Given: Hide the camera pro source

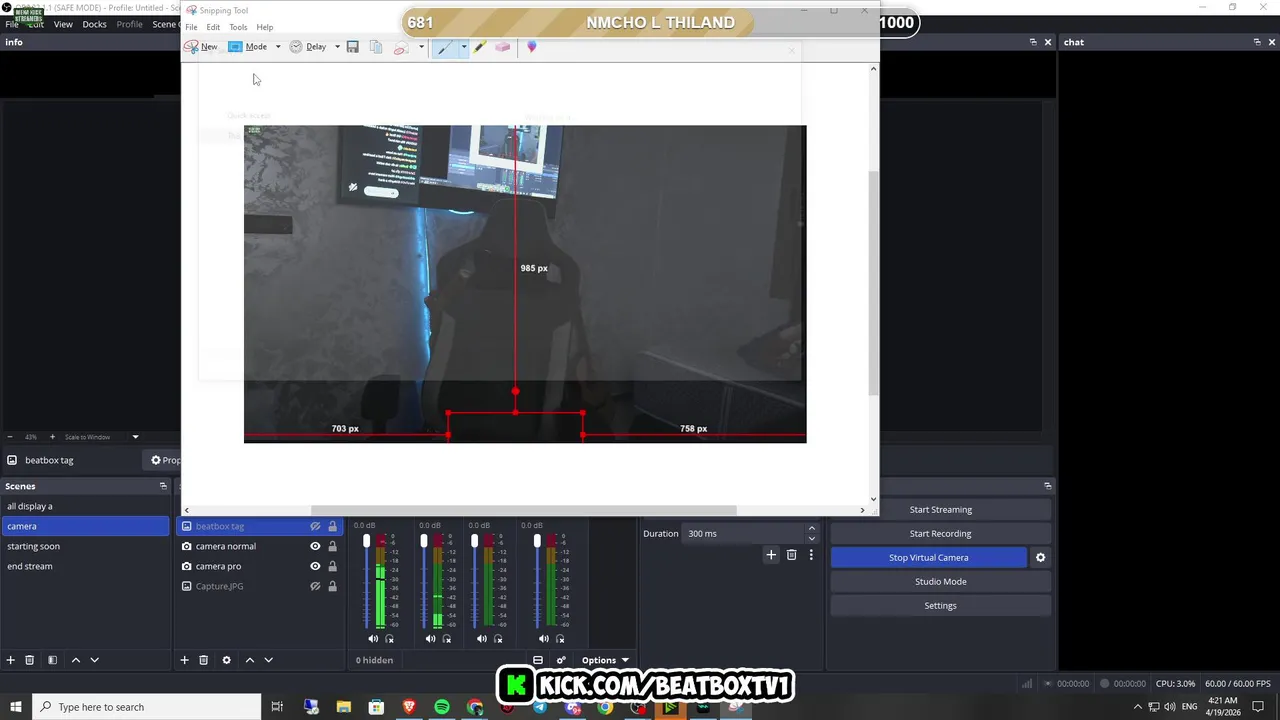Looking at the screenshot, I should coord(315,566).
